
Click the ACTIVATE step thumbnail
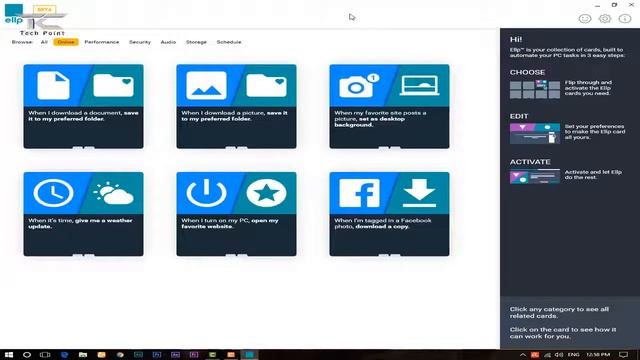coord(535,177)
